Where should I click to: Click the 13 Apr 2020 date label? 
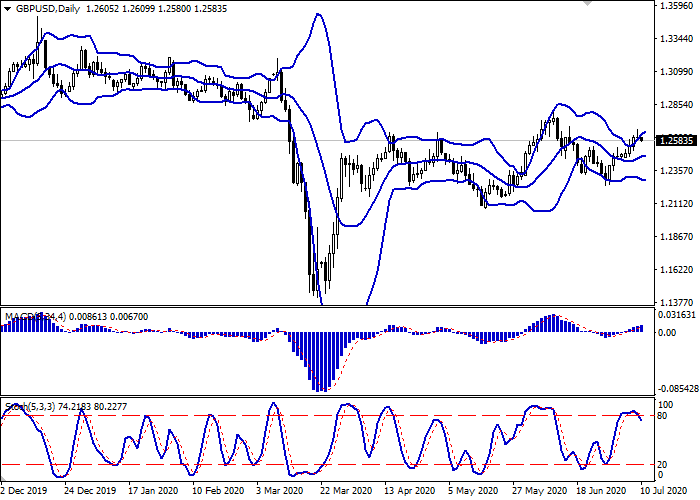pos(411,492)
